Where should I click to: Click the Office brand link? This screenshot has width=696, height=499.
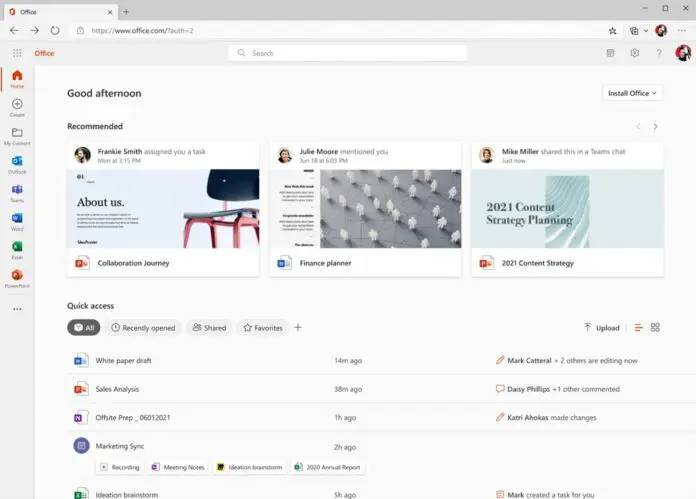pyautogui.click(x=44, y=53)
